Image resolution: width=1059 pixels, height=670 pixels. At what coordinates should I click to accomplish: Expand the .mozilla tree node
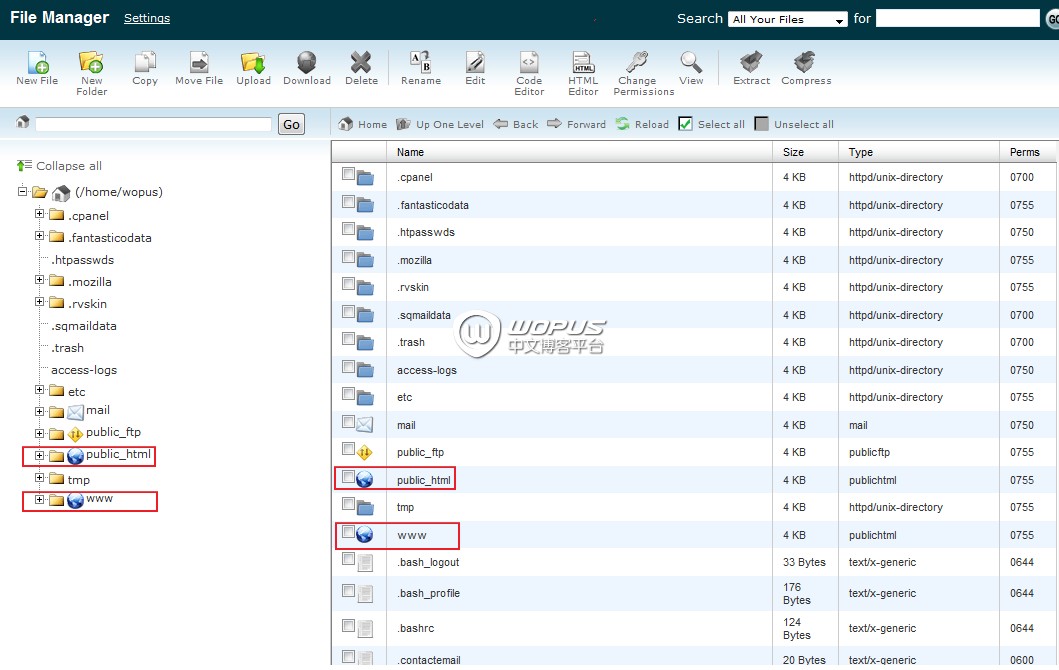tap(39, 280)
